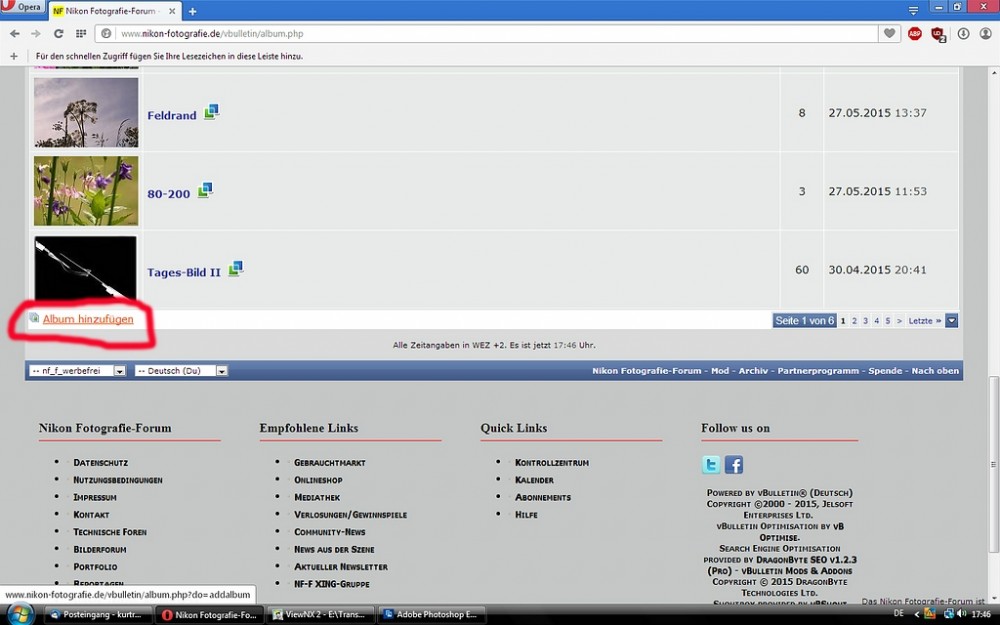Click the plus icon on bookmarks bar
The height and width of the screenshot is (625, 1000).
(13, 56)
